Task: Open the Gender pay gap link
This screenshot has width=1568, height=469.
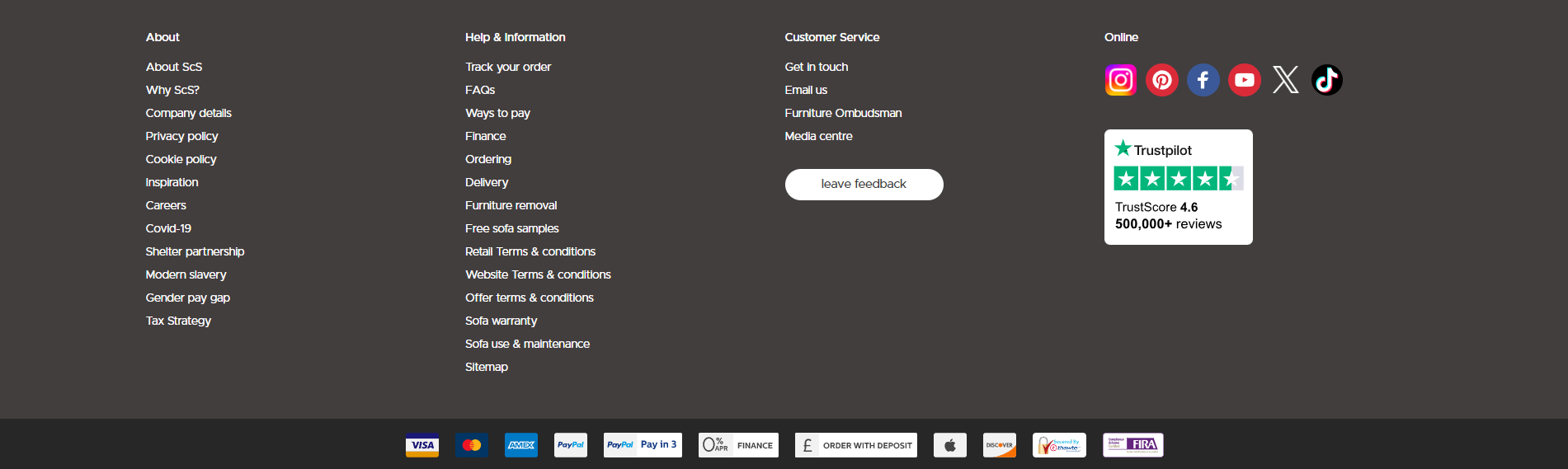Action: (187, 298)
